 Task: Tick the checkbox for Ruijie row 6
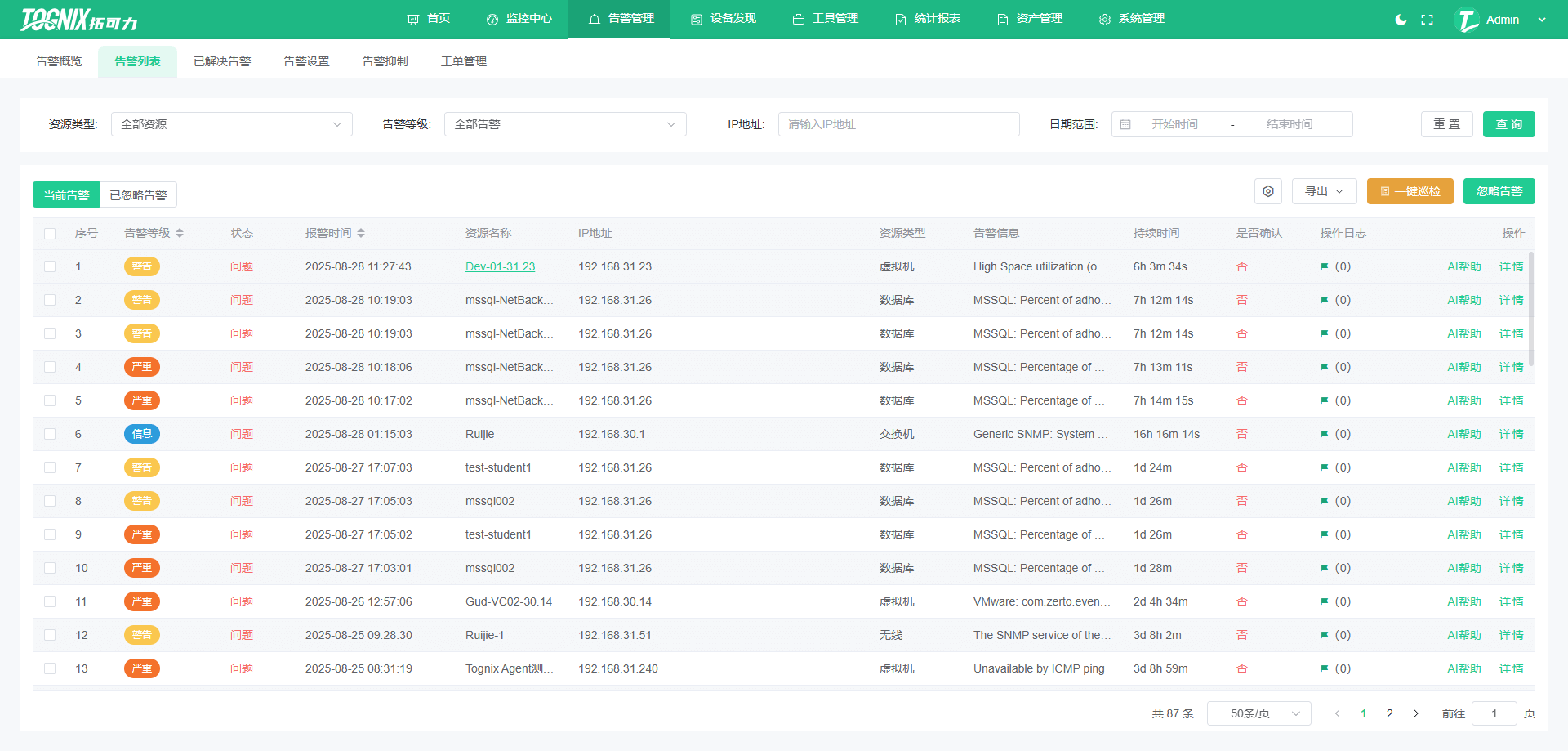(x=50, y=434)
